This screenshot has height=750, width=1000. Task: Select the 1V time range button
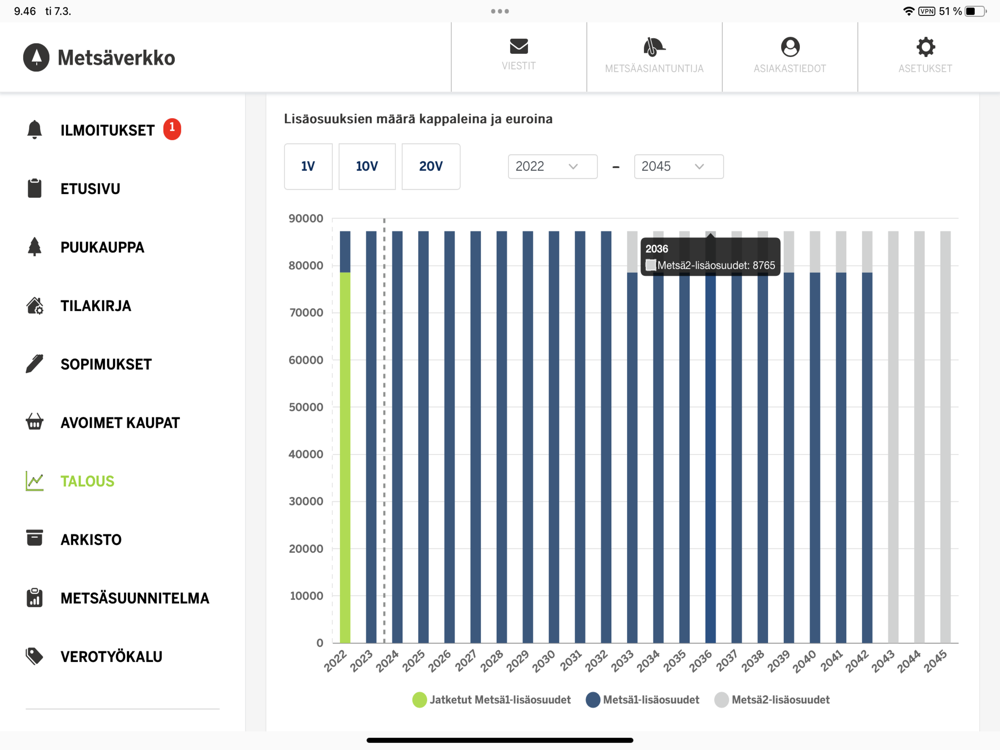(308, 166)
